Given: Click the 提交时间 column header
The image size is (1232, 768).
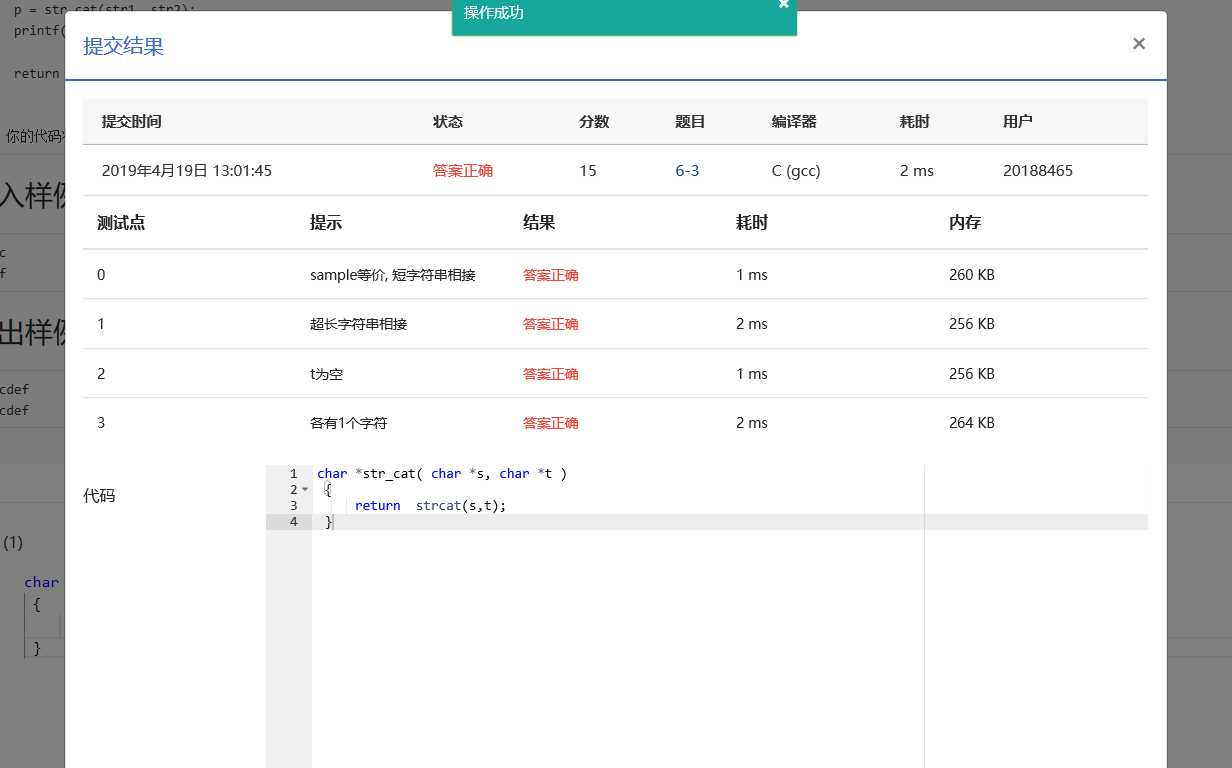Looking at the screenshot, I should click(131, 122).
